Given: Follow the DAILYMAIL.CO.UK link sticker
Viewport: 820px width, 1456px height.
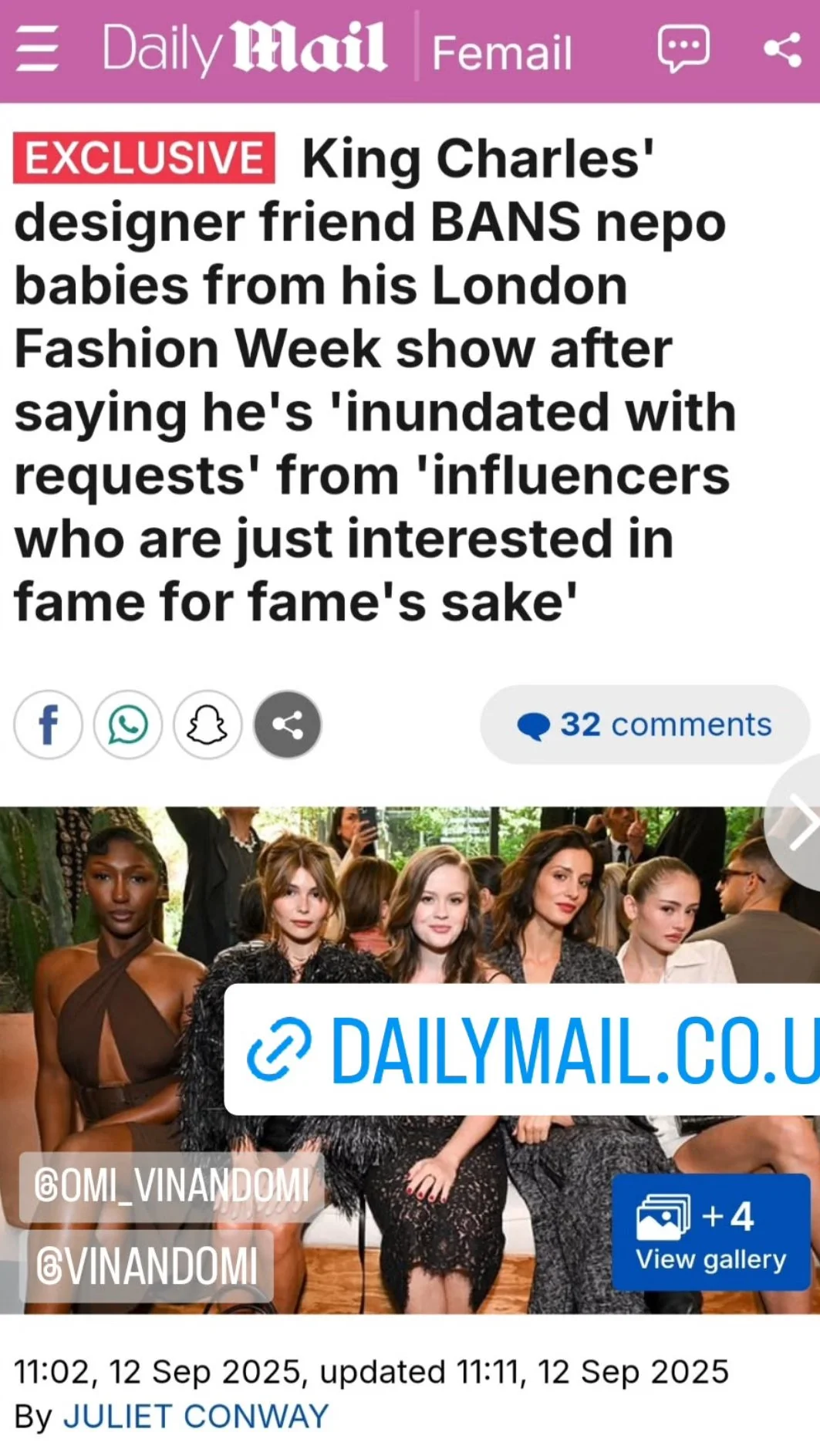Looking at the screenshot, I should click(522, 1049).
